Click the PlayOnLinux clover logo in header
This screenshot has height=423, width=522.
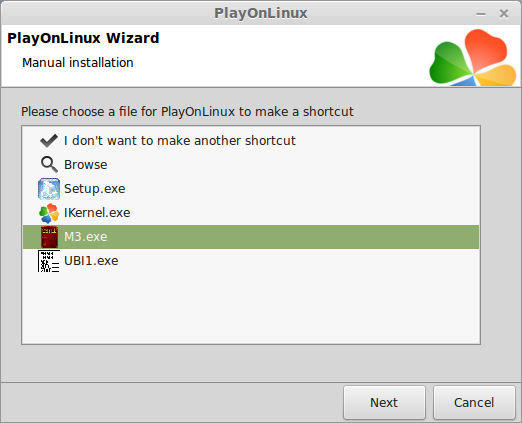pyautogui.click(x=473, y=57)
